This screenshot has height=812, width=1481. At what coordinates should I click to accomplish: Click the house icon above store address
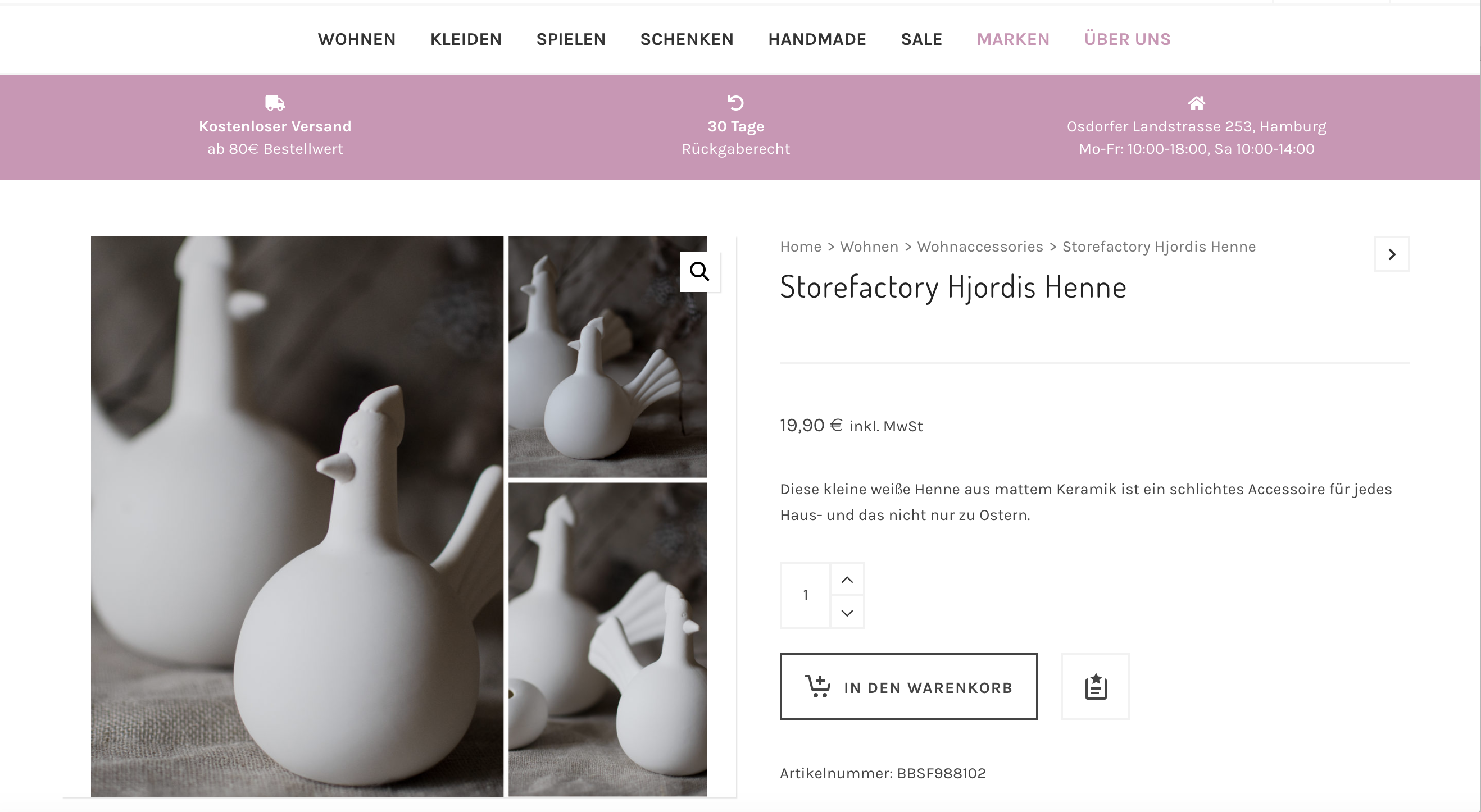[x=1196, y=103]
